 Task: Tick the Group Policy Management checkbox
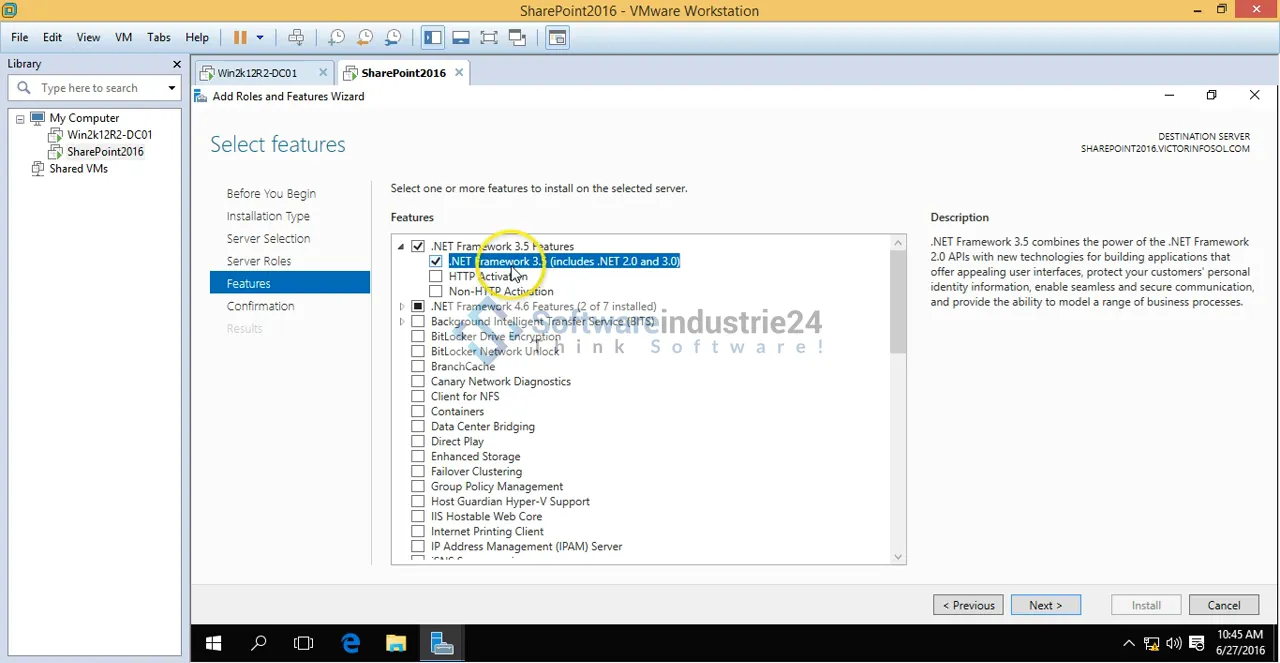coord(418,487)
